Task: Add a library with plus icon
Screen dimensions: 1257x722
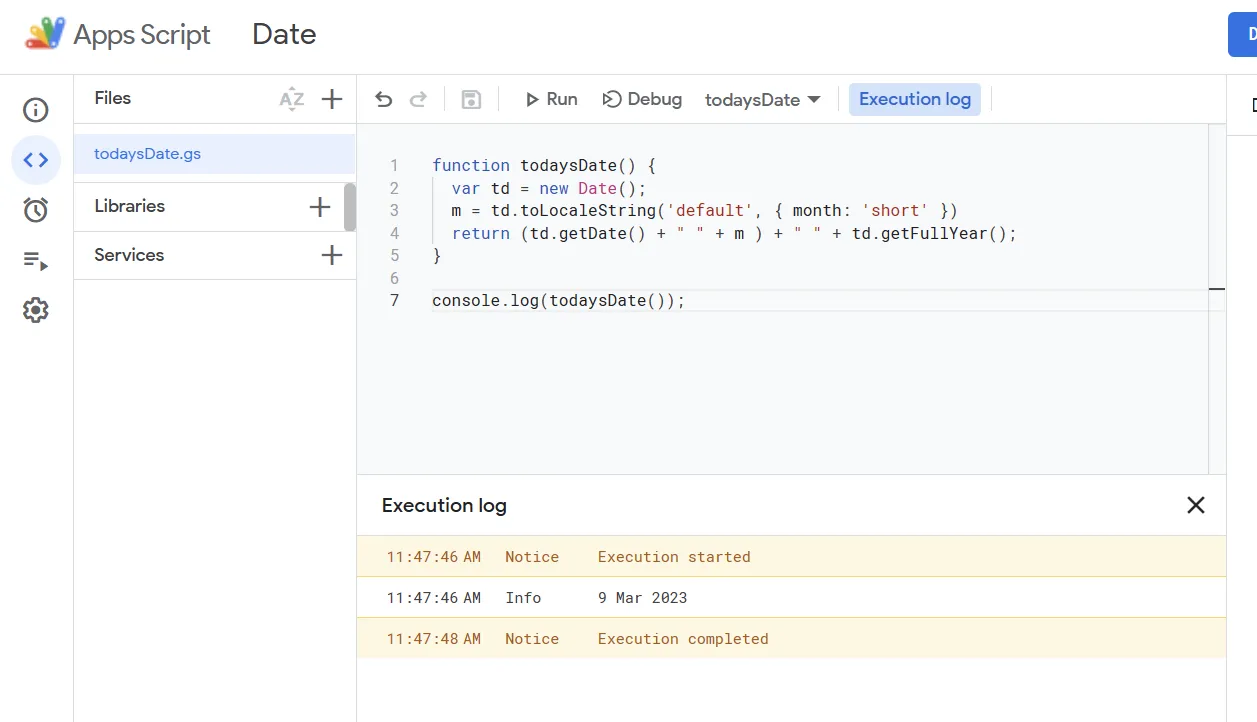Action: (x=320, y=207)
